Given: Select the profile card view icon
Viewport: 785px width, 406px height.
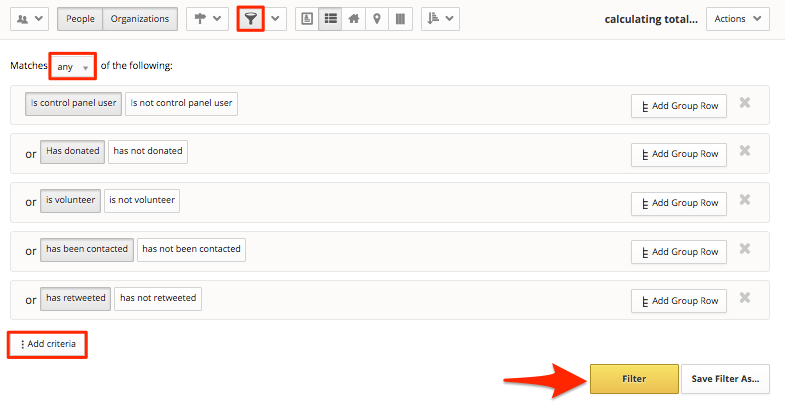Looking at the screenshot, I should pyautogui.click(x=307, y=19).
